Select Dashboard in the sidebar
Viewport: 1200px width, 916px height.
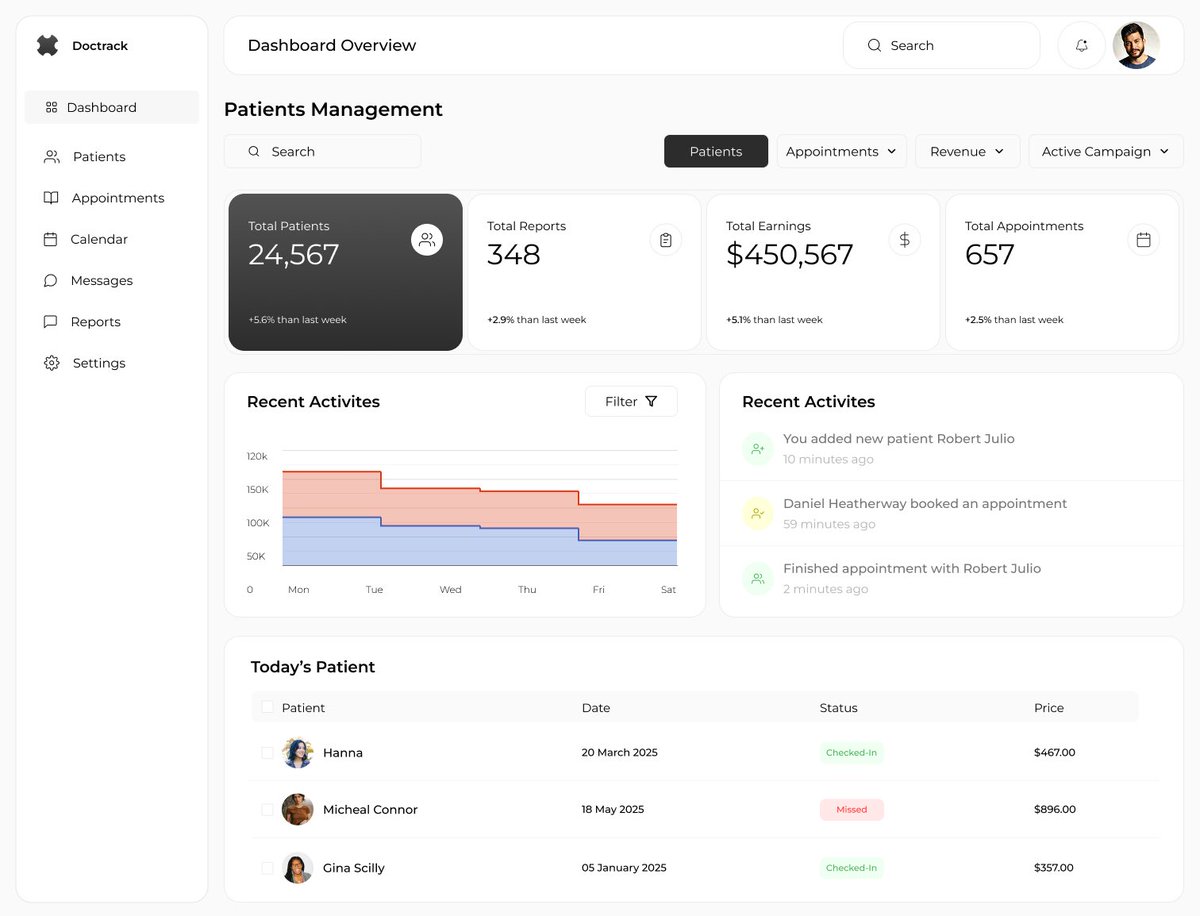pyautogui.click(x=112, y=107)
